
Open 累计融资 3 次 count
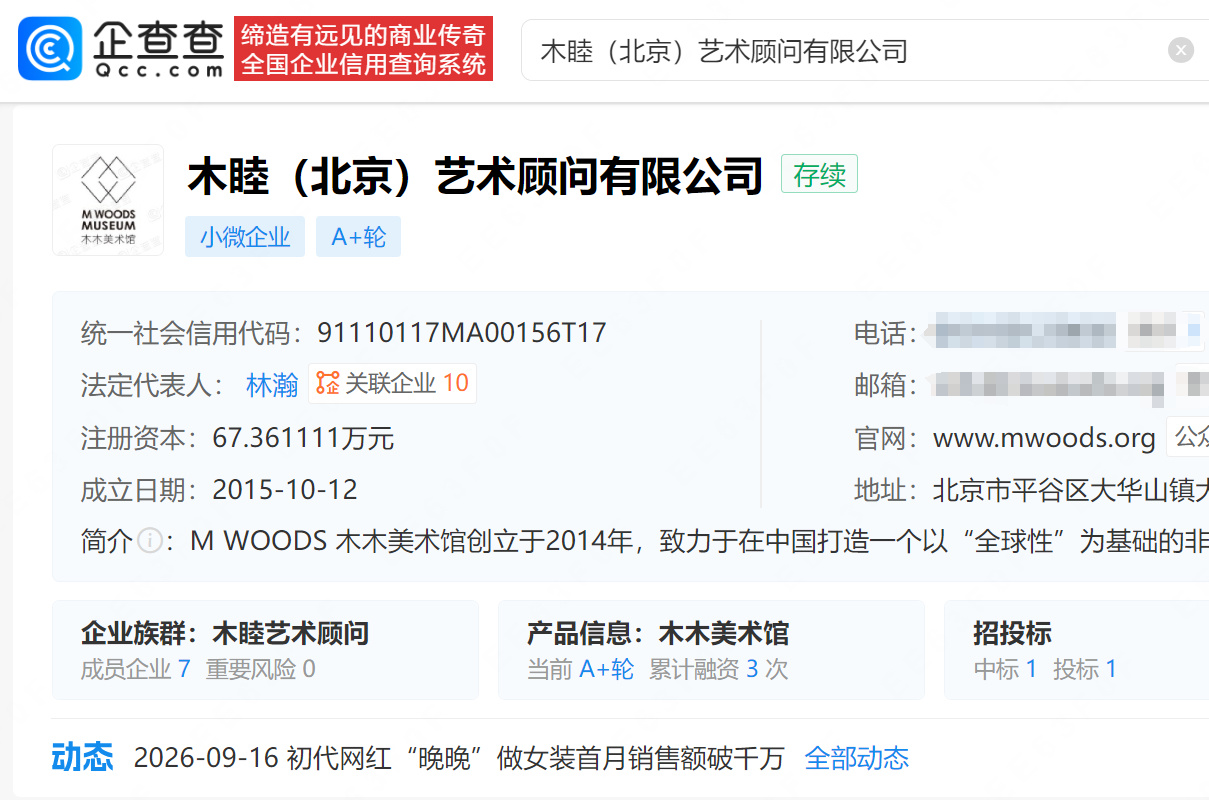click(719, 669)
